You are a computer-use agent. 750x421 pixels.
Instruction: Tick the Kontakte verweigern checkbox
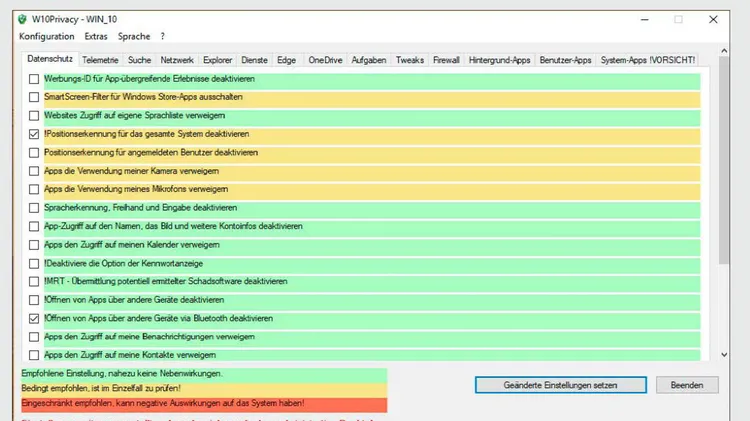point(33,355)
